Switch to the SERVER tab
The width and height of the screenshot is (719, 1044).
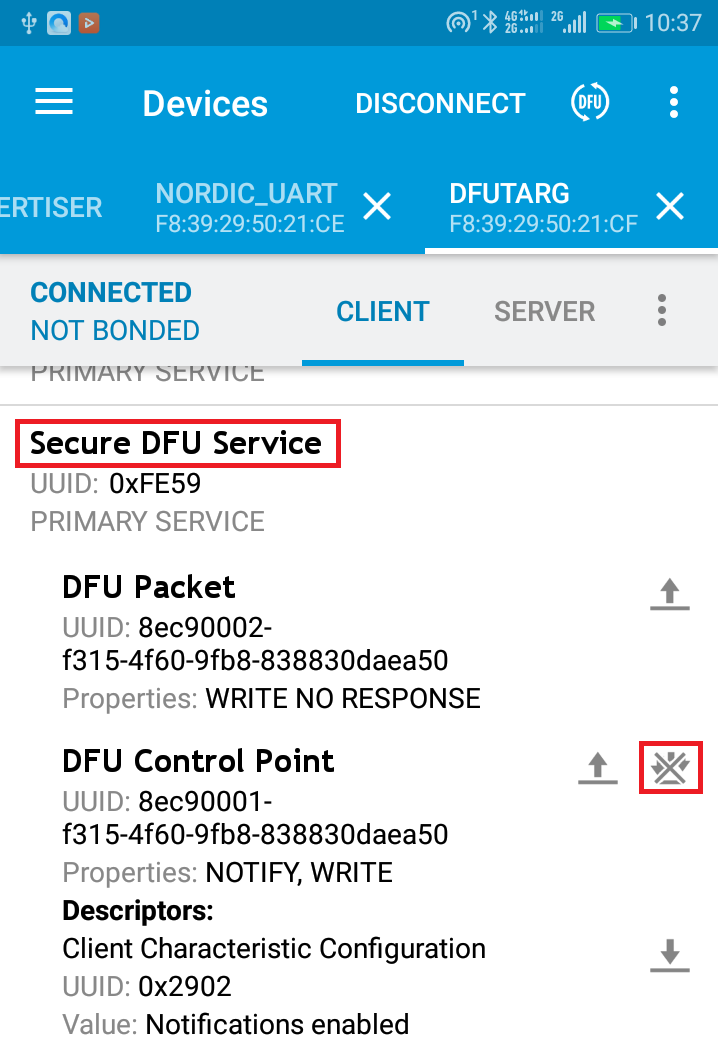pyautogui.click(x=544, y=311)
